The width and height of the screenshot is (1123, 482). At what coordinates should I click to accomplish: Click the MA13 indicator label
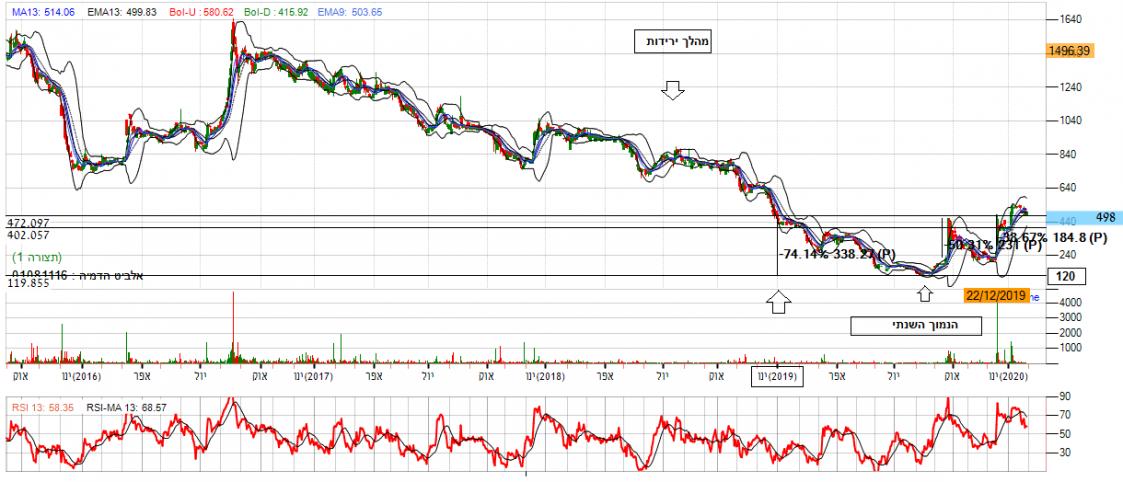[x=34, y=10]
